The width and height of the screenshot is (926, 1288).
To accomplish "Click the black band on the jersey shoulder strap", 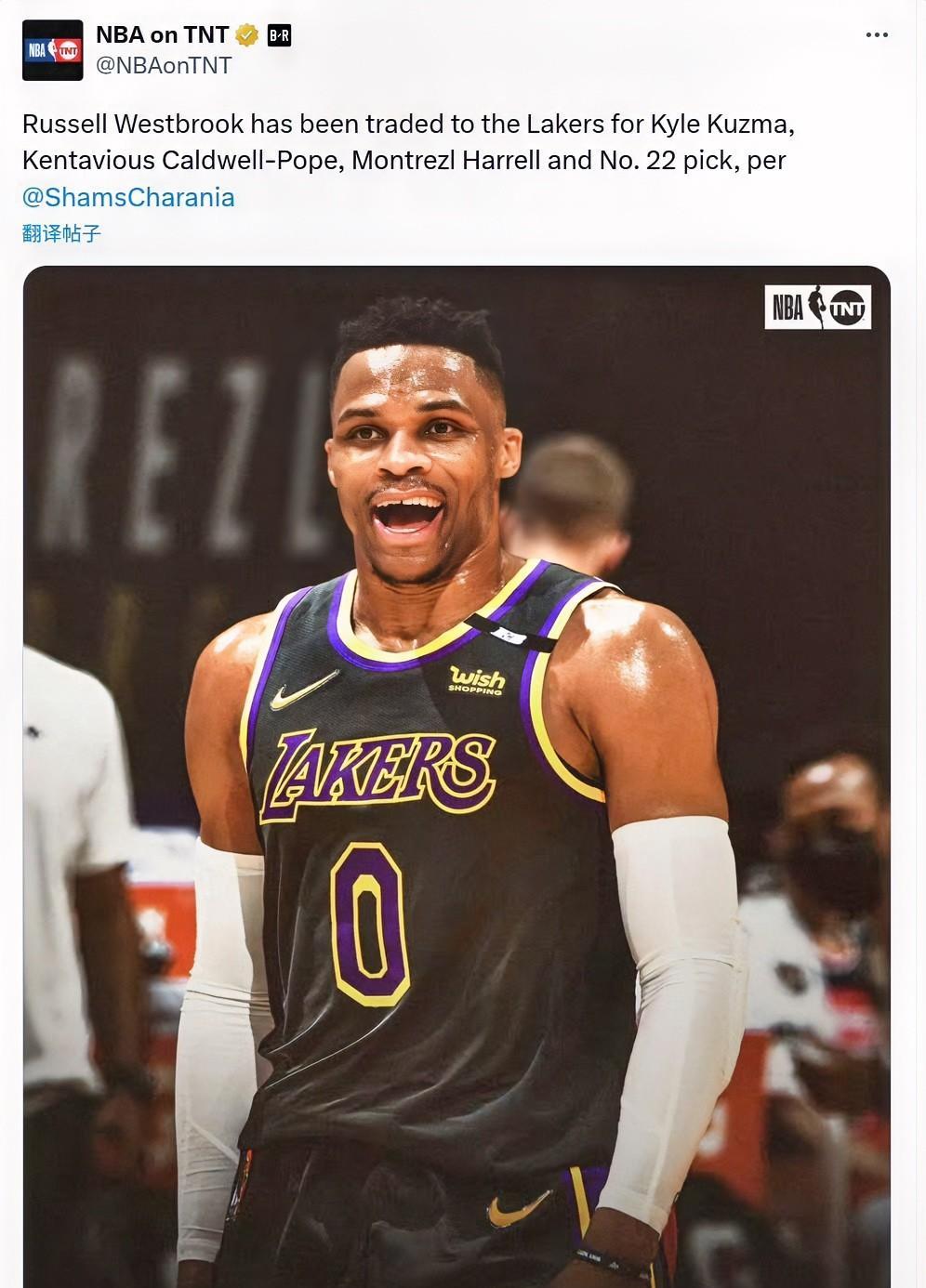I will (x=509, y=632).
